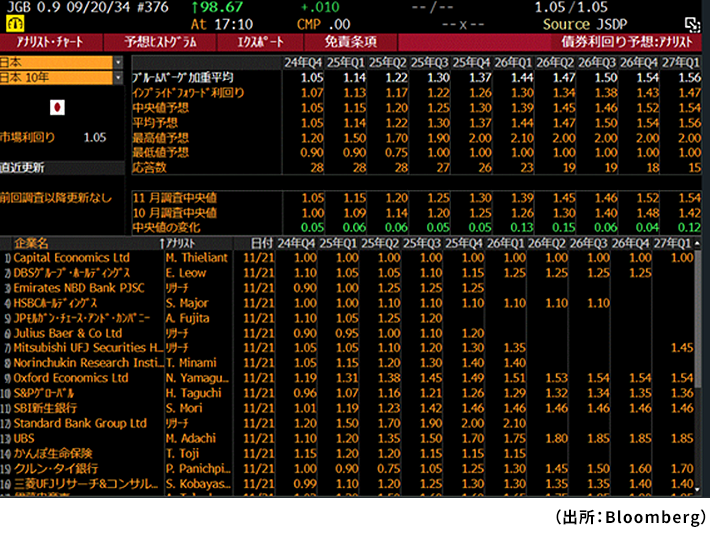Click the 11月調査中央値 row label
The height and width of the screenshot is (538, 710).
pos(174,198)
